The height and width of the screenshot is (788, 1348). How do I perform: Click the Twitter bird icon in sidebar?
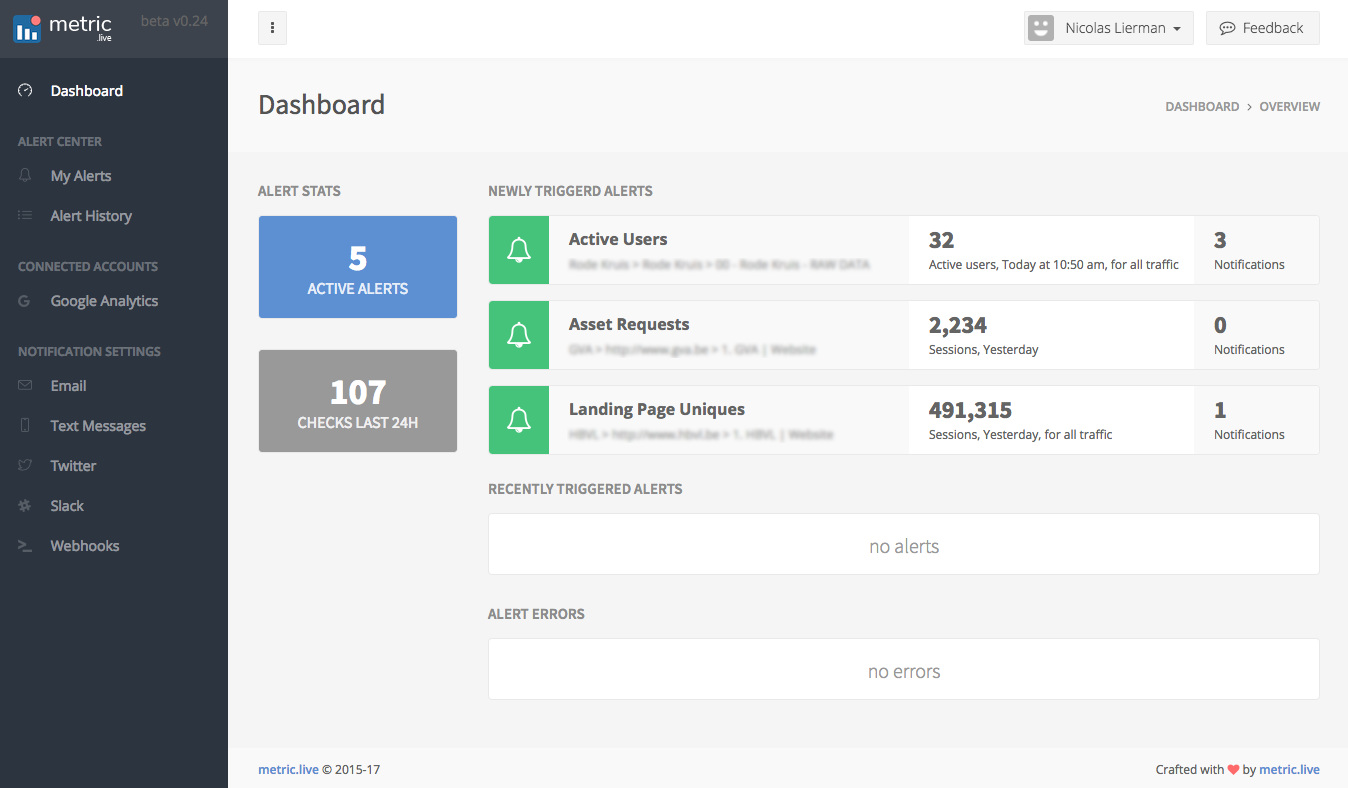[x=26, y=466]
